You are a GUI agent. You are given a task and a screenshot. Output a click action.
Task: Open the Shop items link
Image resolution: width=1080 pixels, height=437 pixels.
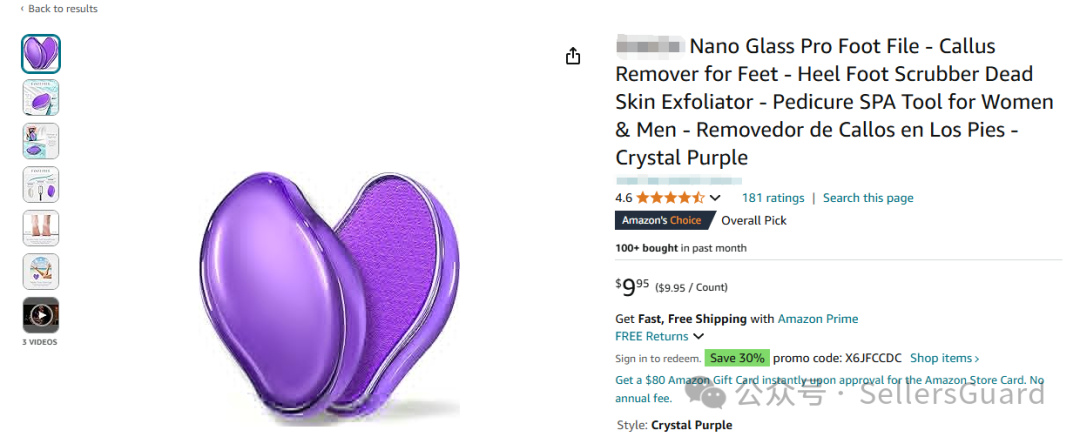tap(944, 358)
